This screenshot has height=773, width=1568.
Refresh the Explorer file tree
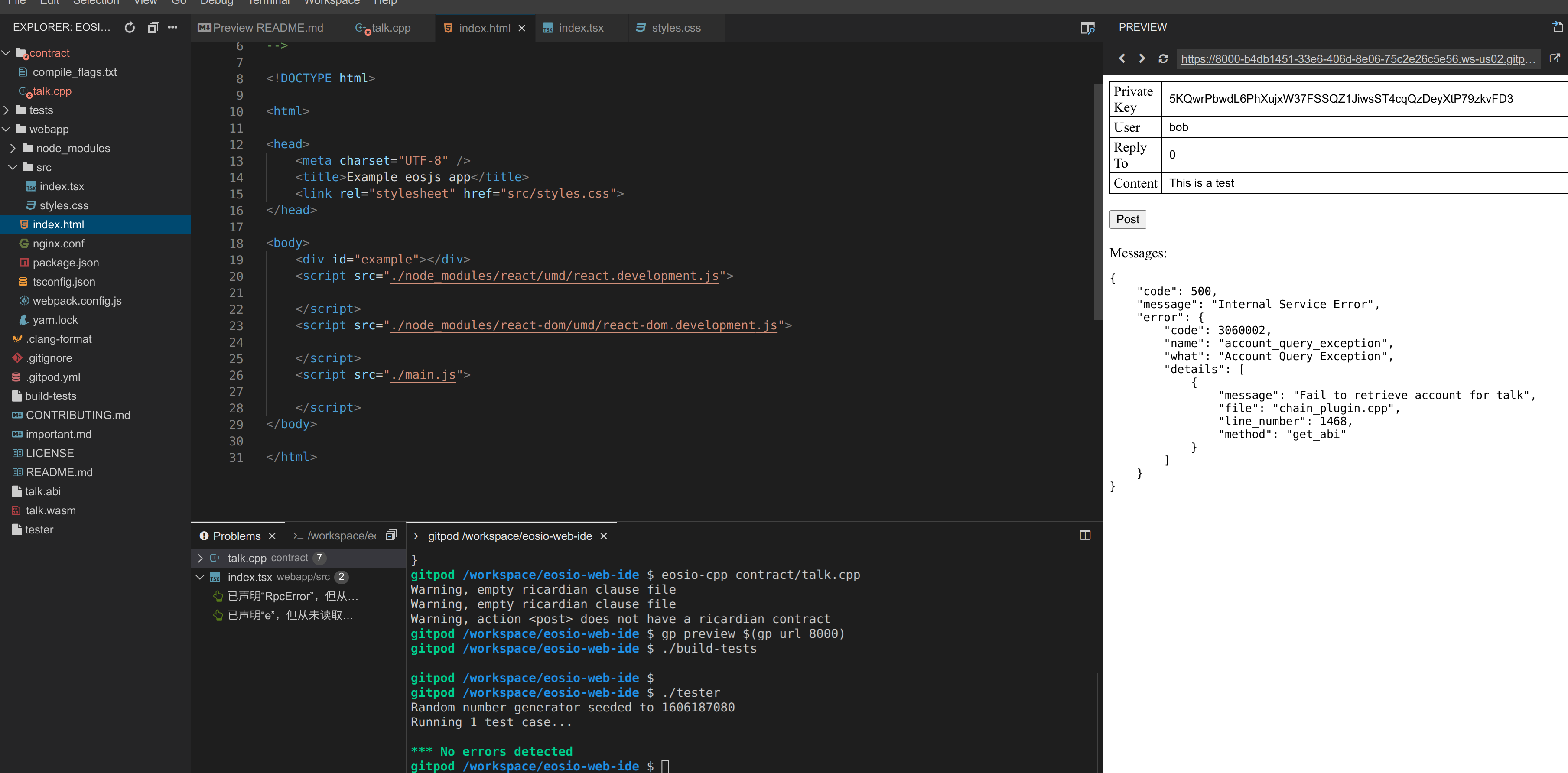click(130, 27)
